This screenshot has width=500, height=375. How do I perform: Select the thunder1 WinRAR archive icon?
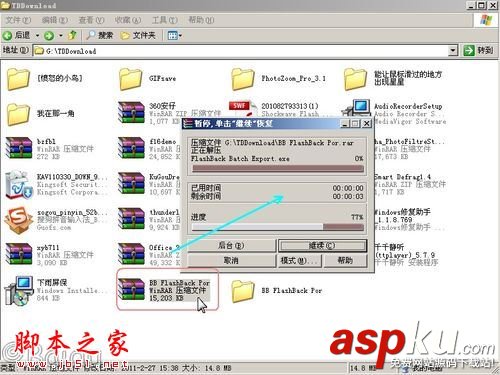click(x=131, y=219)
